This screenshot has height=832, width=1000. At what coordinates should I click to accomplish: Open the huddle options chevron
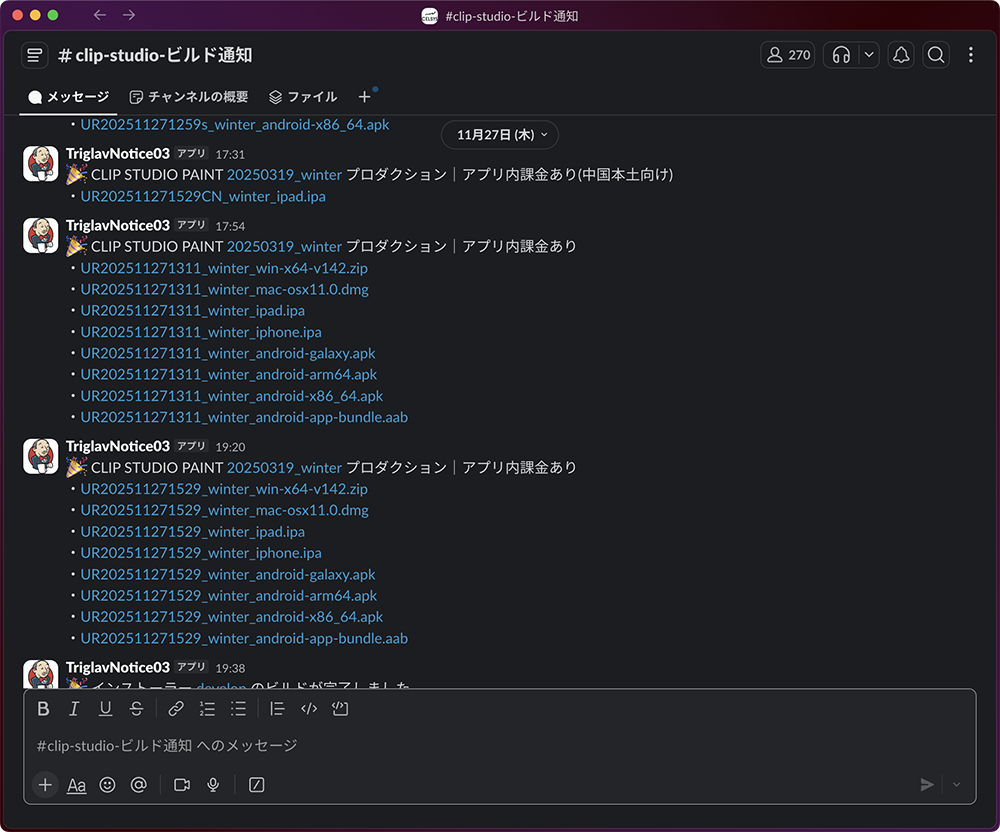(869, 55)
